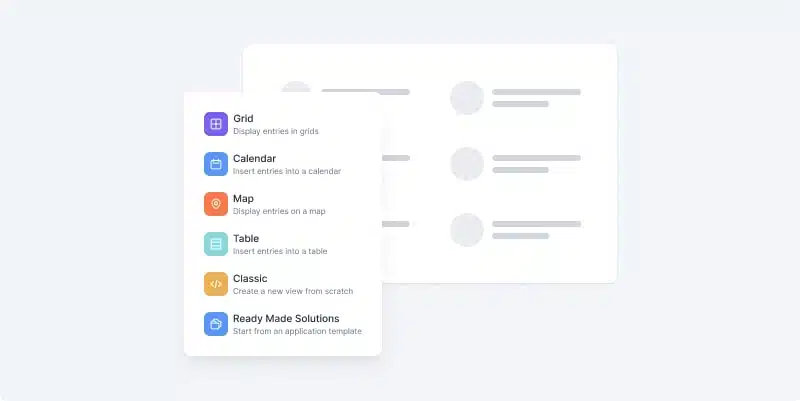Select the Classic view title
The image size is (800, 401).
(x=250, y=279)
